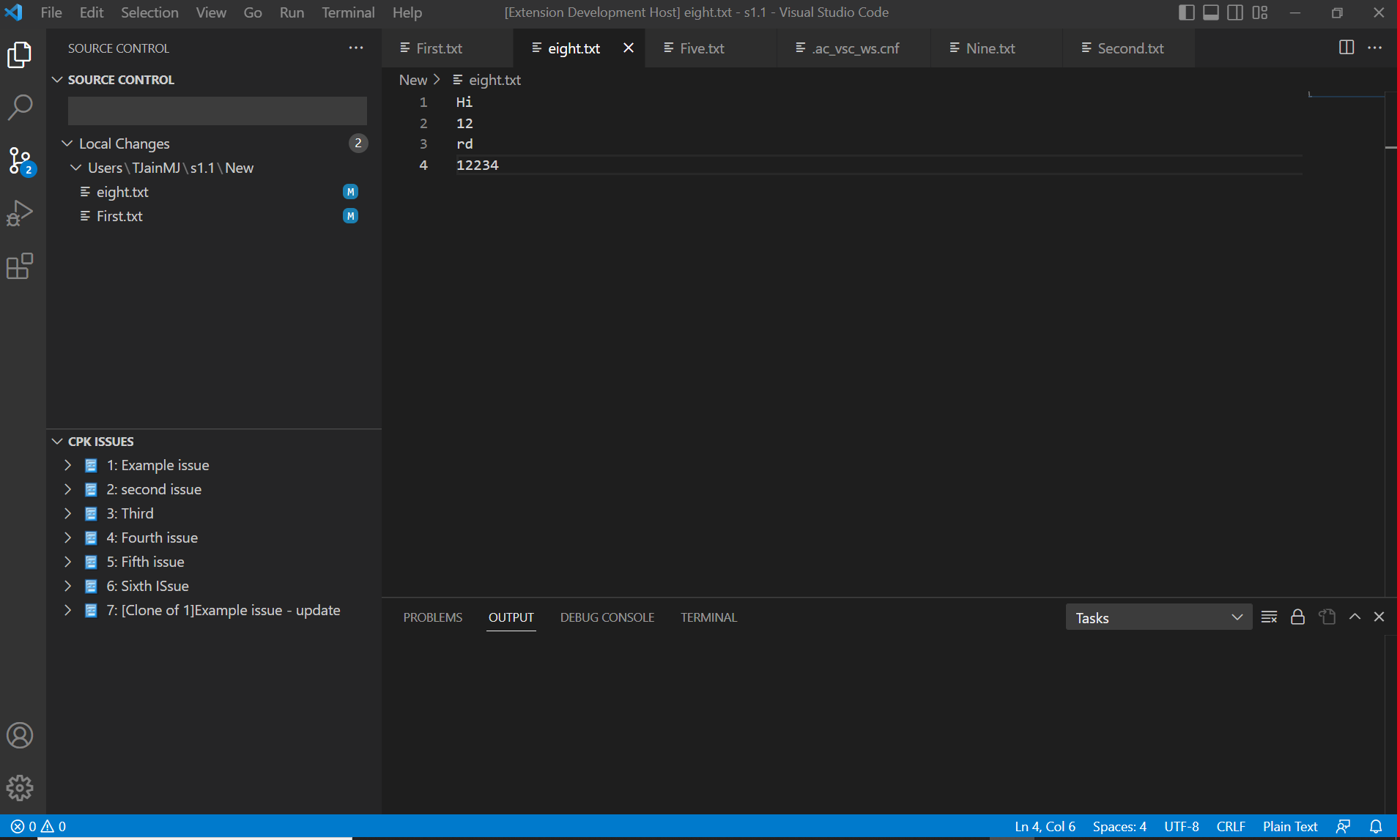Click the Accounts icon above settings
Image resolution: width=1400 pixels, height=840 pixels.
20,735
